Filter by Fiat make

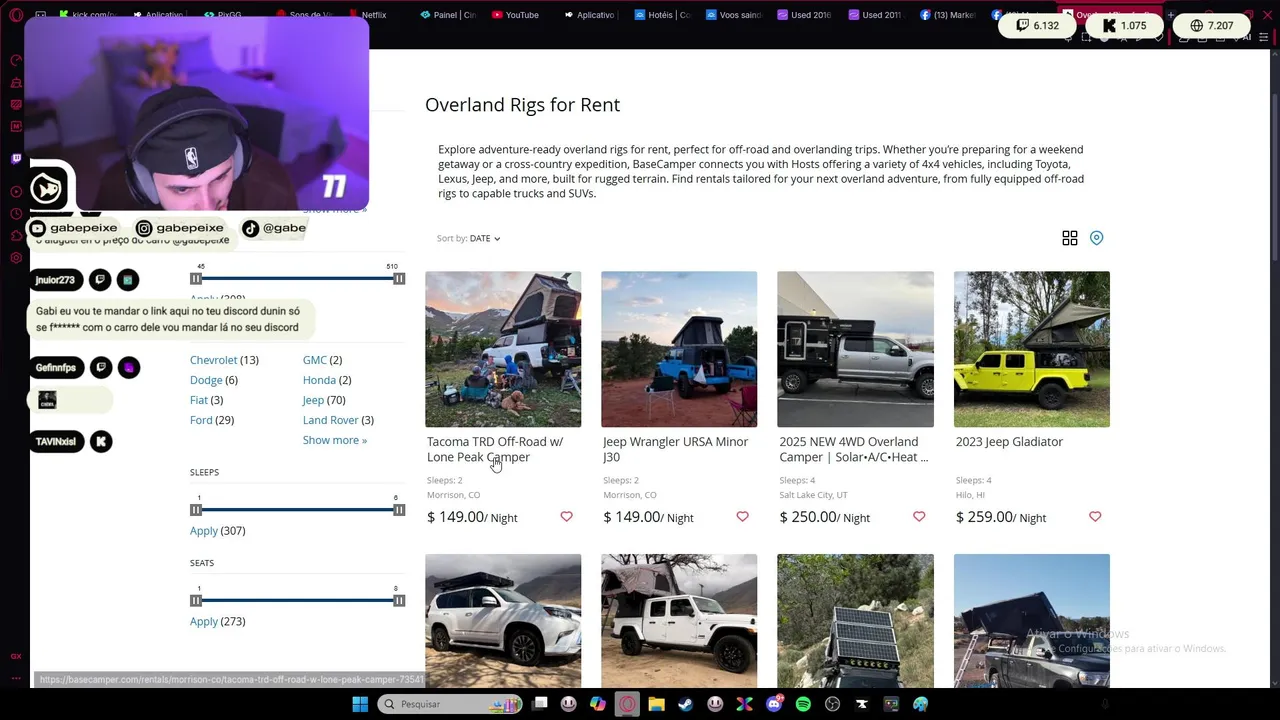point(199,400)
